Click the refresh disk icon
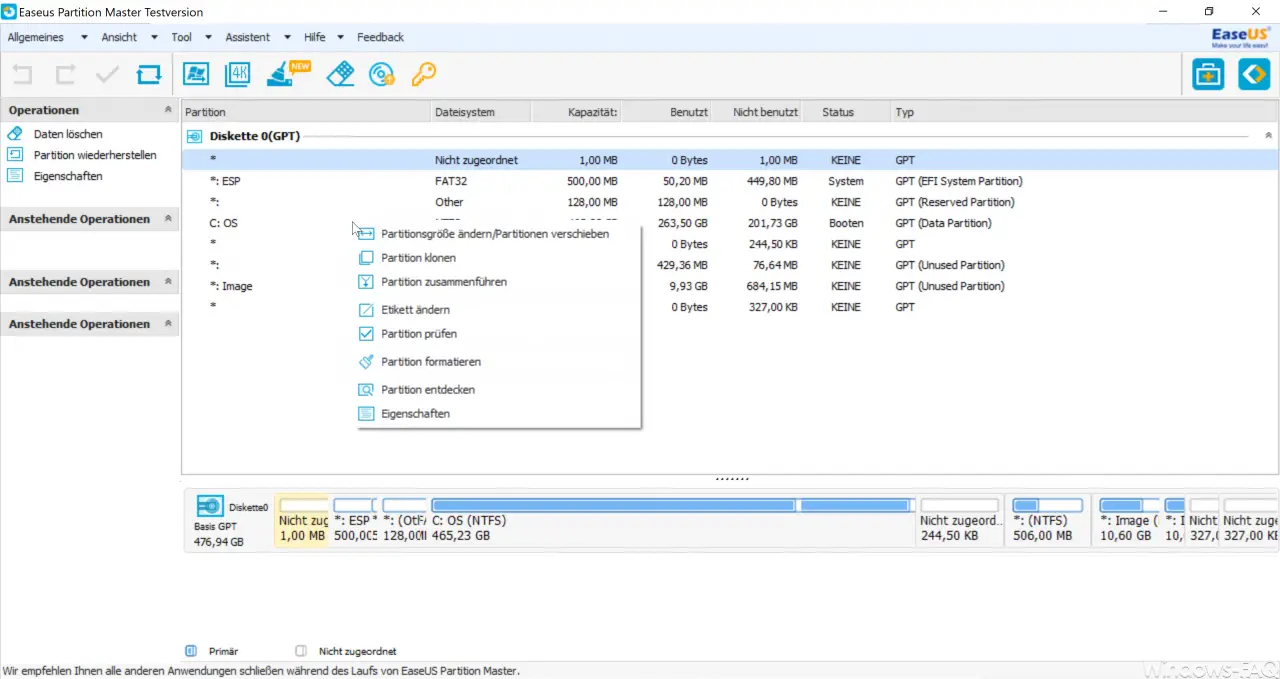 click(148, 74)
